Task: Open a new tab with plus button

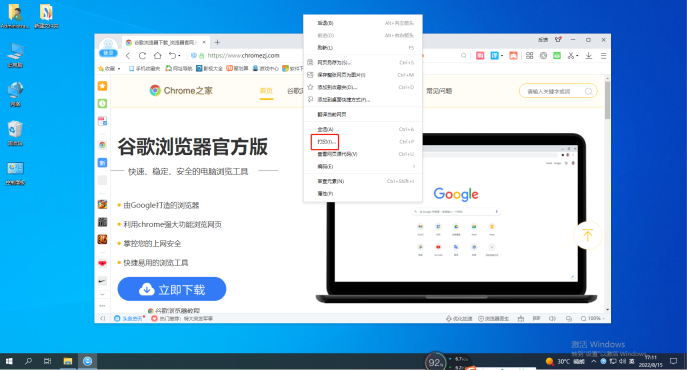Action: click(x=217, y=43)
